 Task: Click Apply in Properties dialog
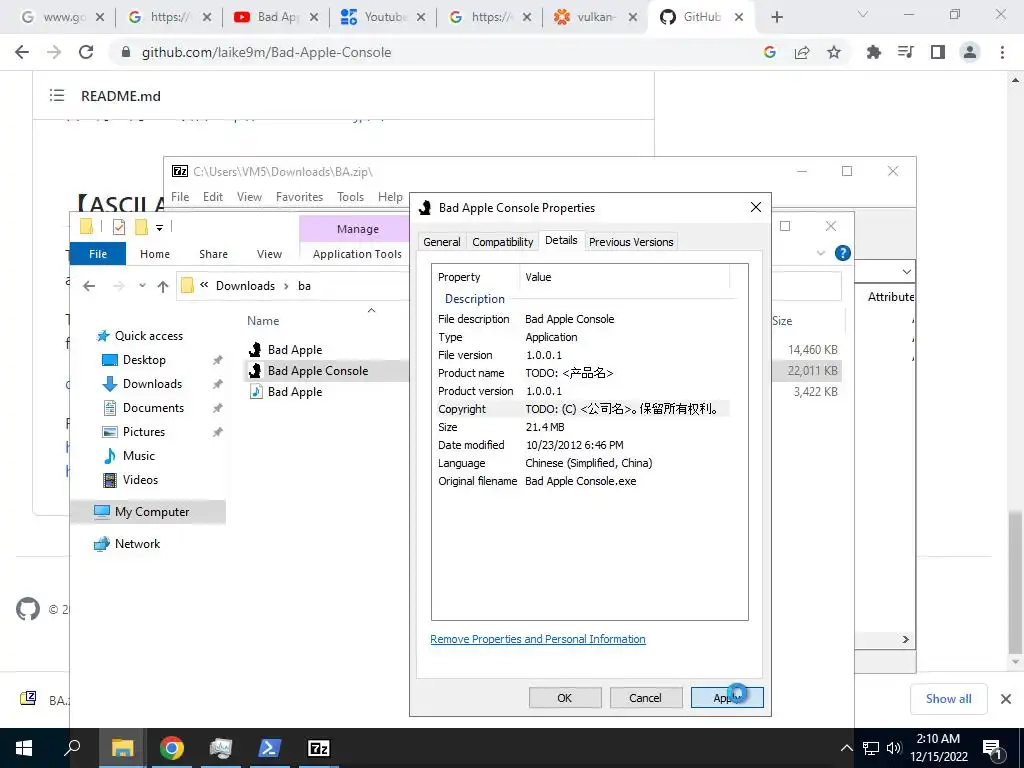(x=727, y=697)
